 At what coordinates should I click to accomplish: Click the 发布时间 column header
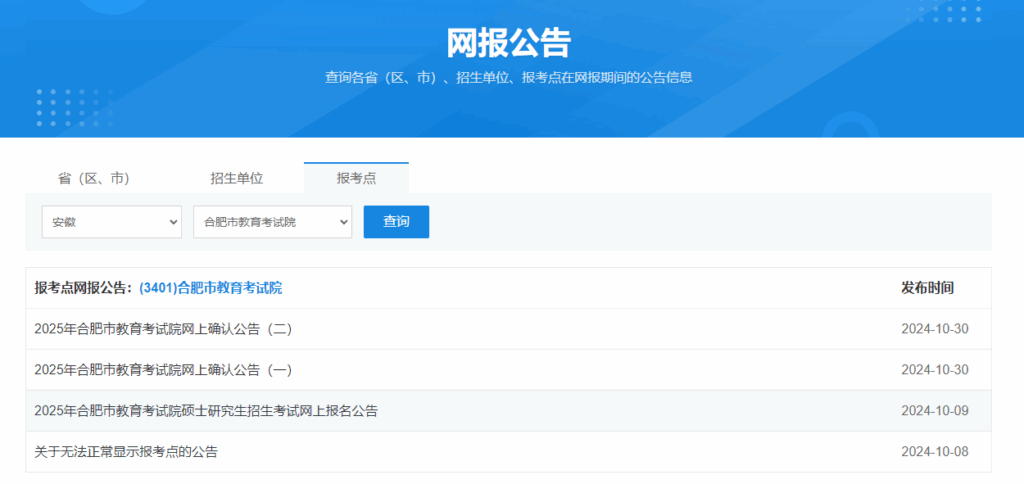click(x=927, y=288)
